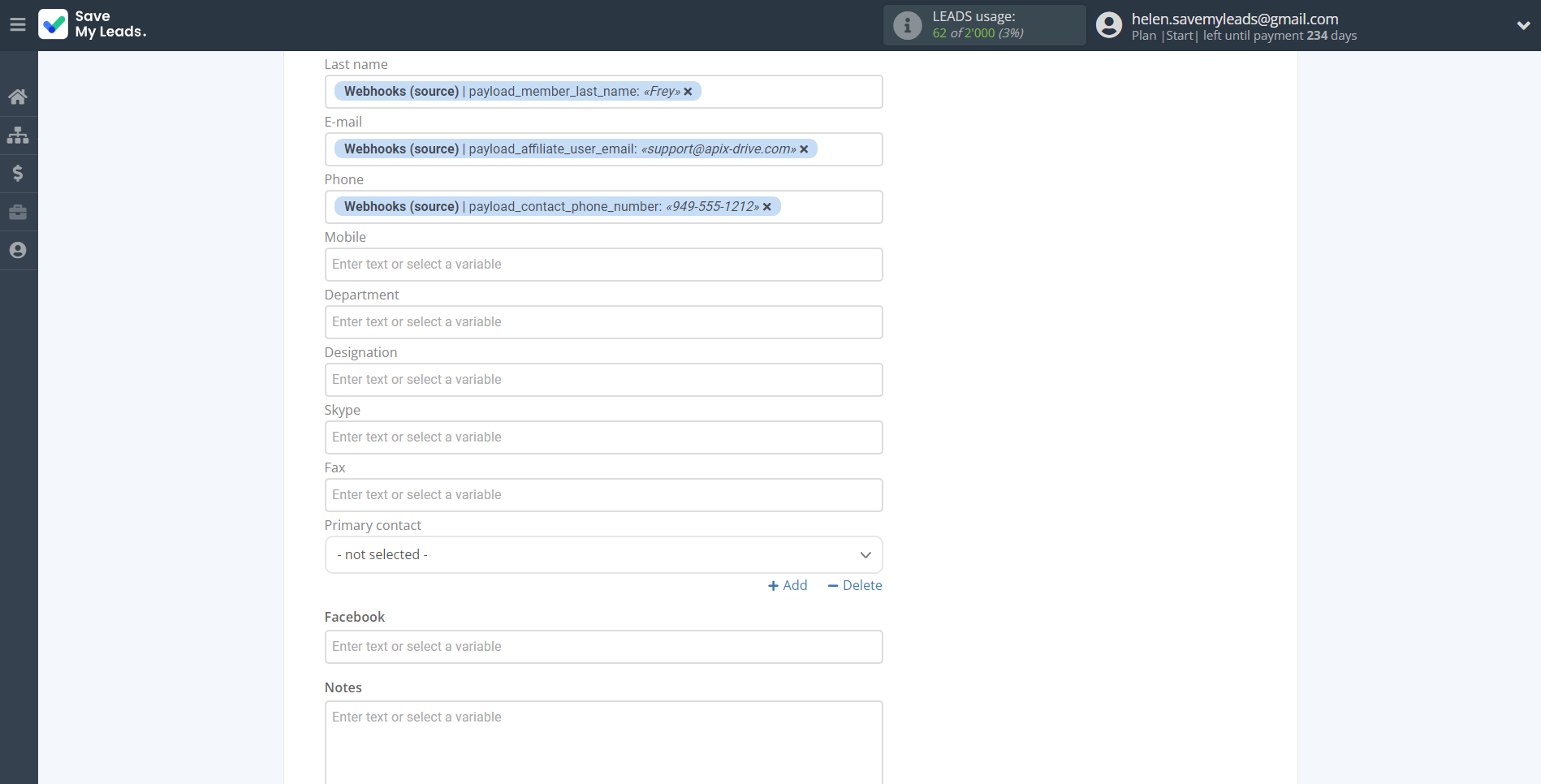The image size is (1541, 784).
Task: Focus the Fax input field
Action: [603, 495]
